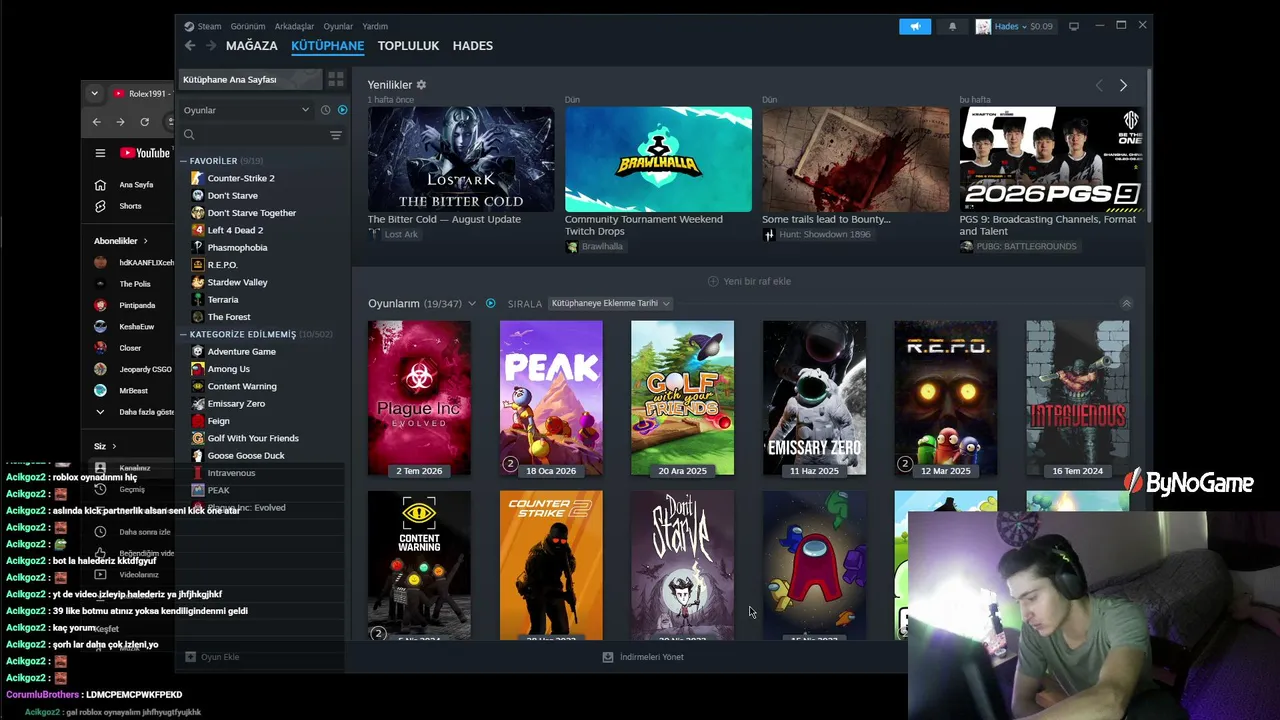Screen dimensions: 1280x720
Task: Open the Intravenous game cover
Action: tap(1077, 398)
